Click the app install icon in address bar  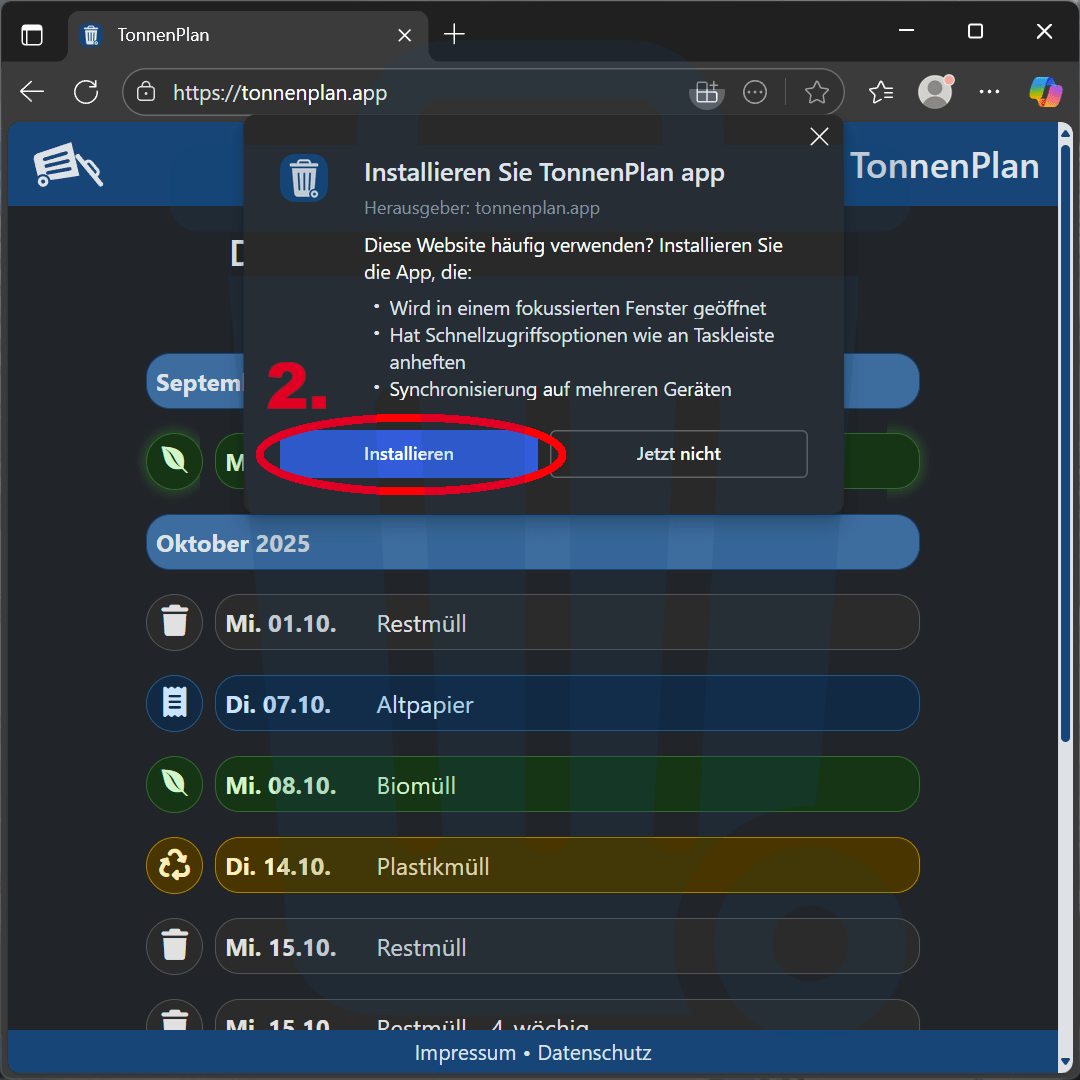click(x=707, y=93)
